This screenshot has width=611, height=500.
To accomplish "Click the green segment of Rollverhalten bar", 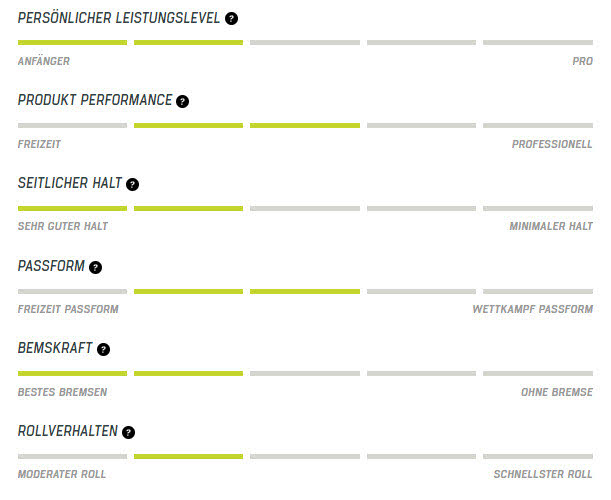I will click(x=188, y=456).
